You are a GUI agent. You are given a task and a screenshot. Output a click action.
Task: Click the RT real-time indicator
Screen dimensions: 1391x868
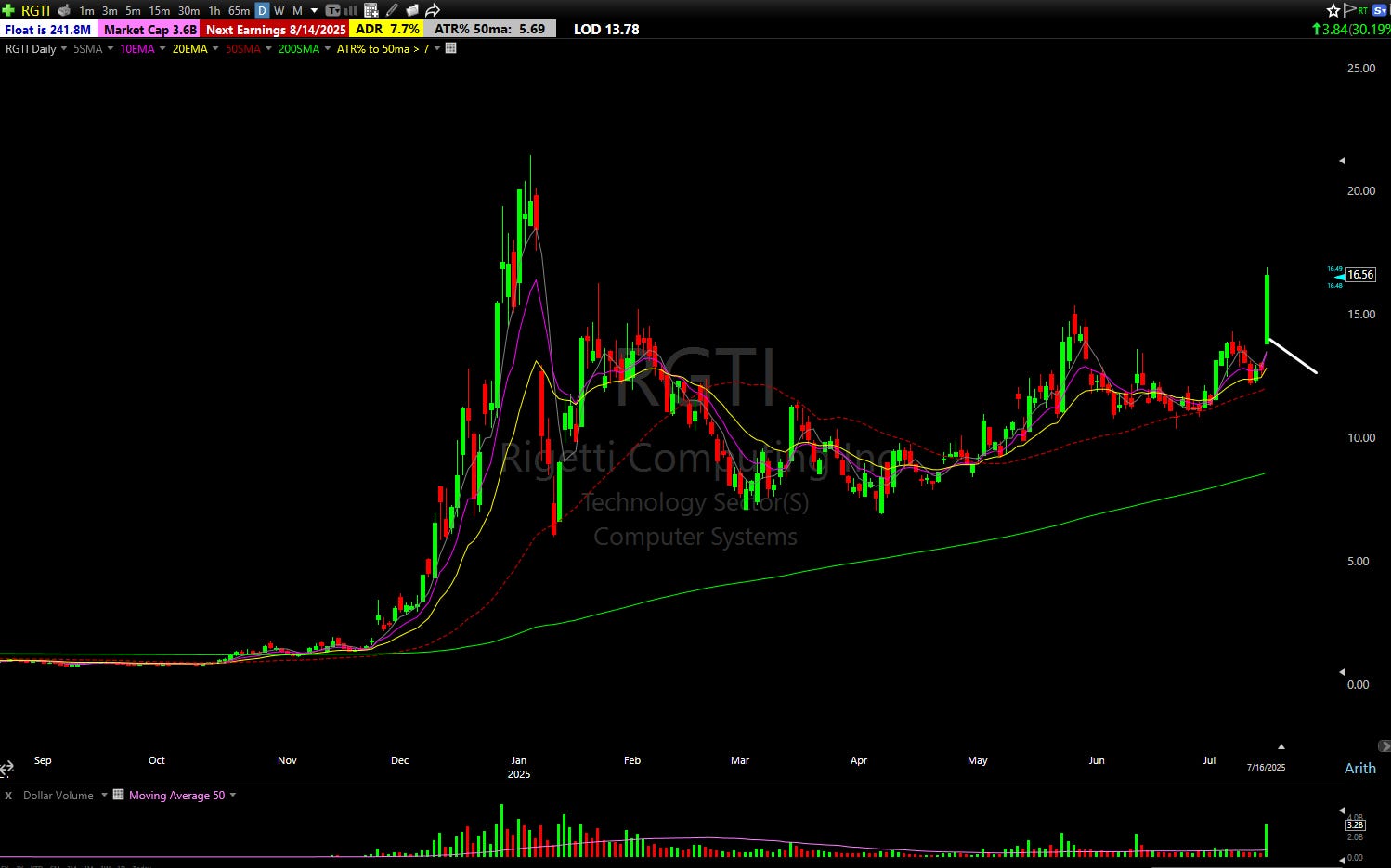1363,10
